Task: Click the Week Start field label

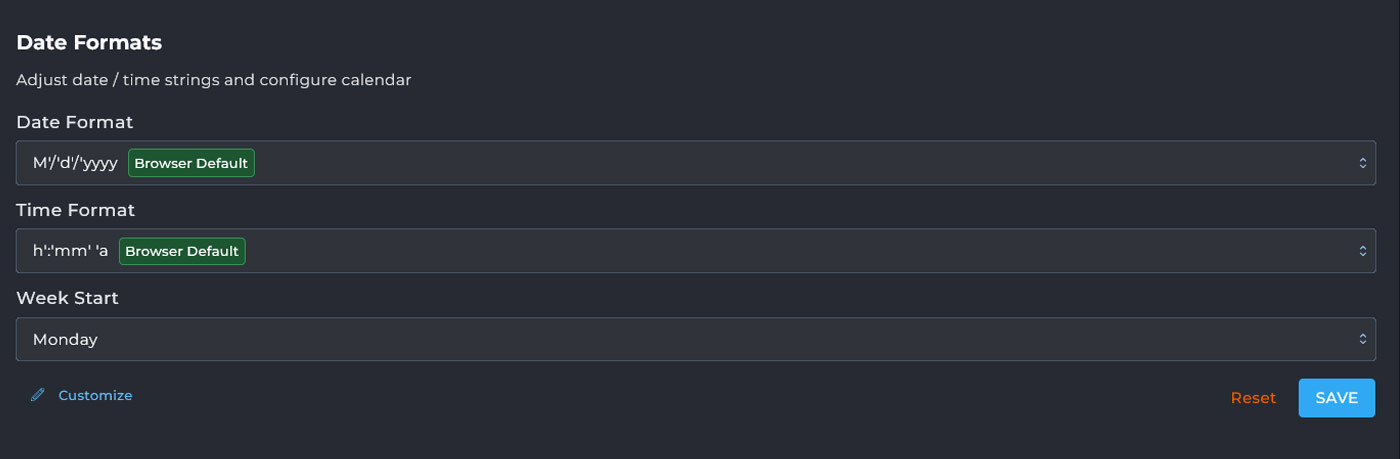Action: click(68, 298)
